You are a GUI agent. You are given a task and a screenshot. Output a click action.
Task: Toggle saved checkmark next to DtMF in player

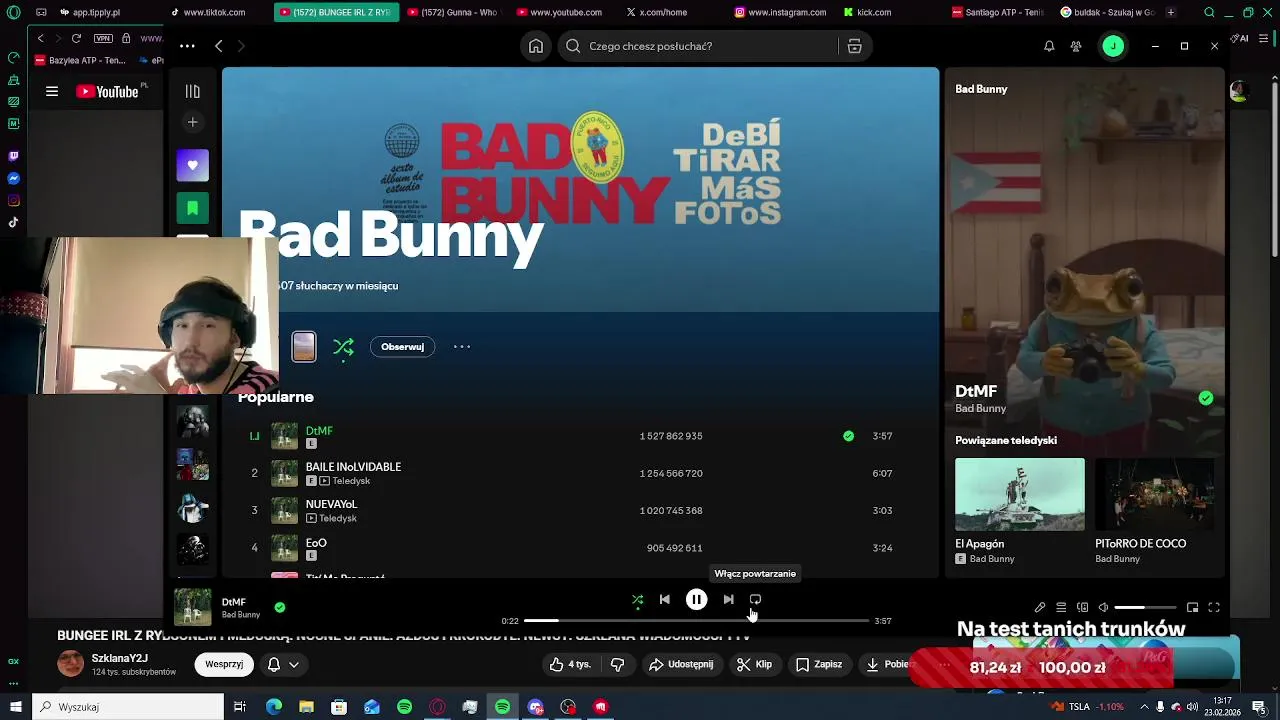(280, 607)
